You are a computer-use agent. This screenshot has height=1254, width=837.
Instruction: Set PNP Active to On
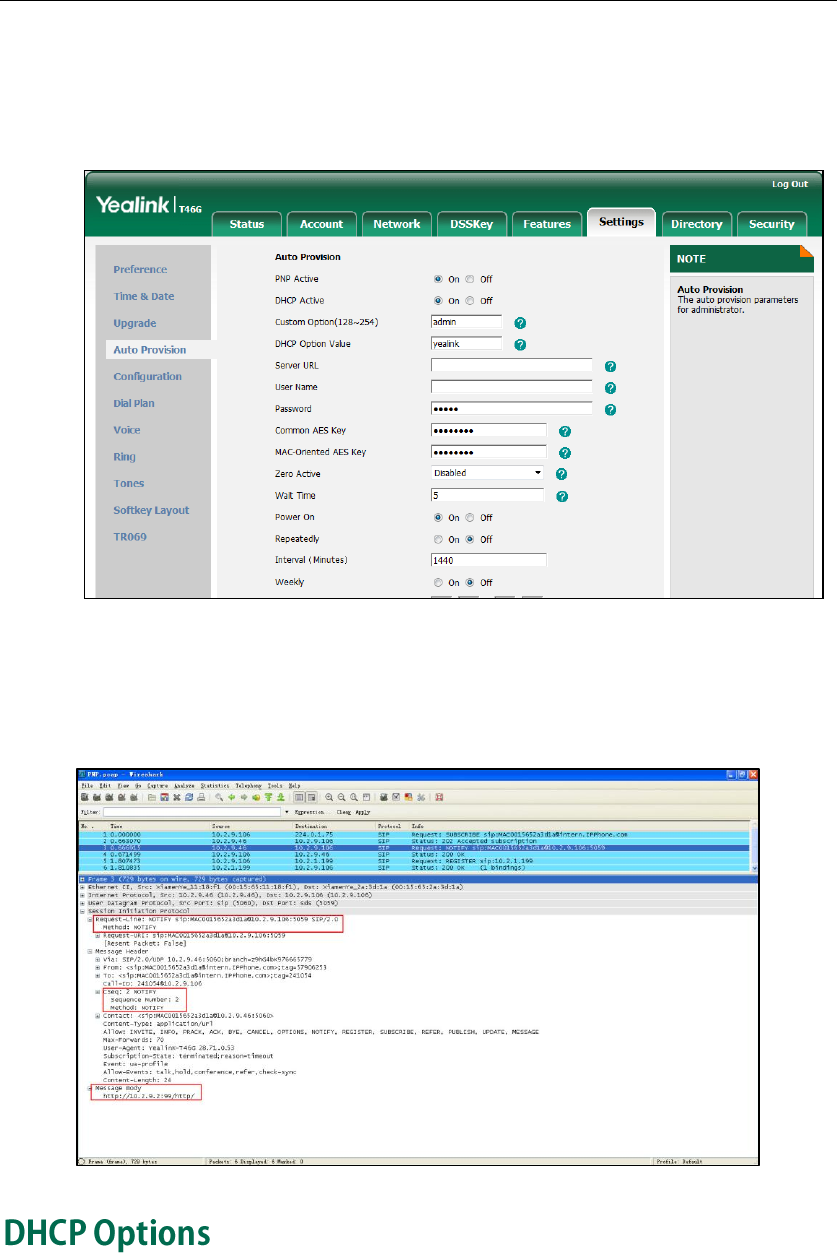(439, 279)
